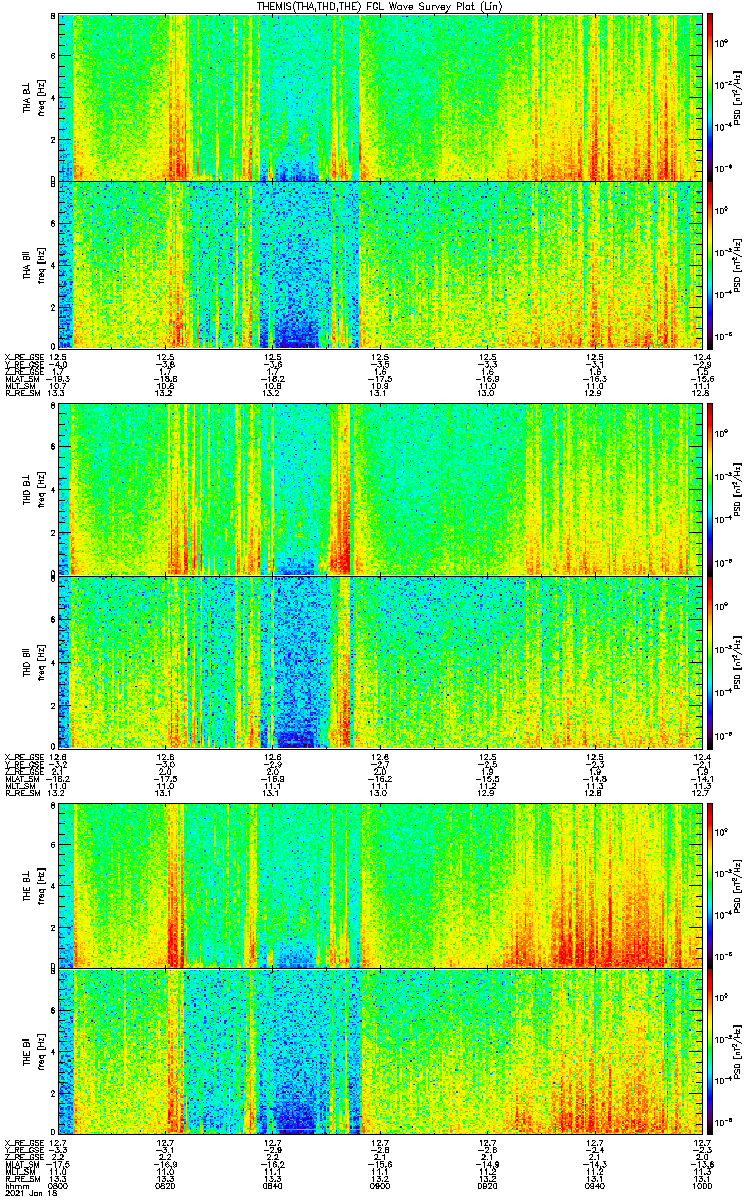Click the '0840' time tick label
Viewport: 750px width, 1200px height.
click(273, 1187)
